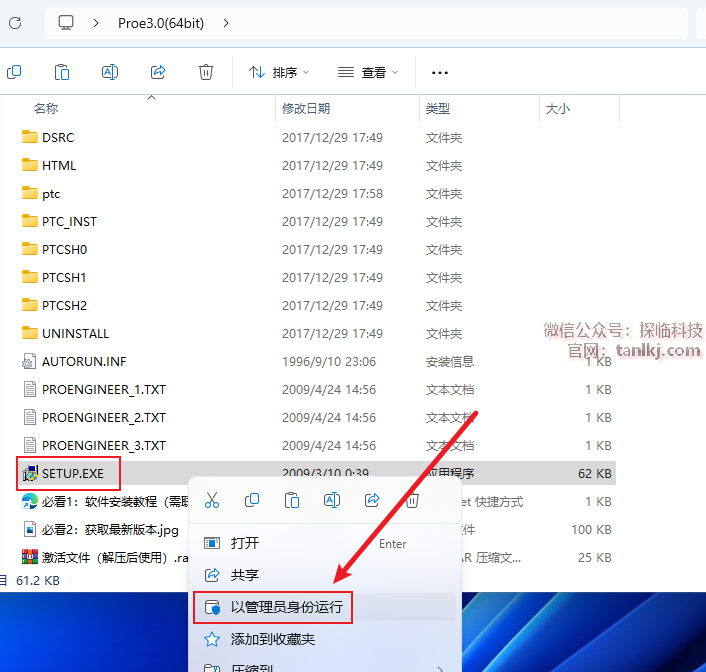Viewport: 706px width, 672px height.
Task: Click the toolbar Rename icon
Action: [x=110, y=72]
